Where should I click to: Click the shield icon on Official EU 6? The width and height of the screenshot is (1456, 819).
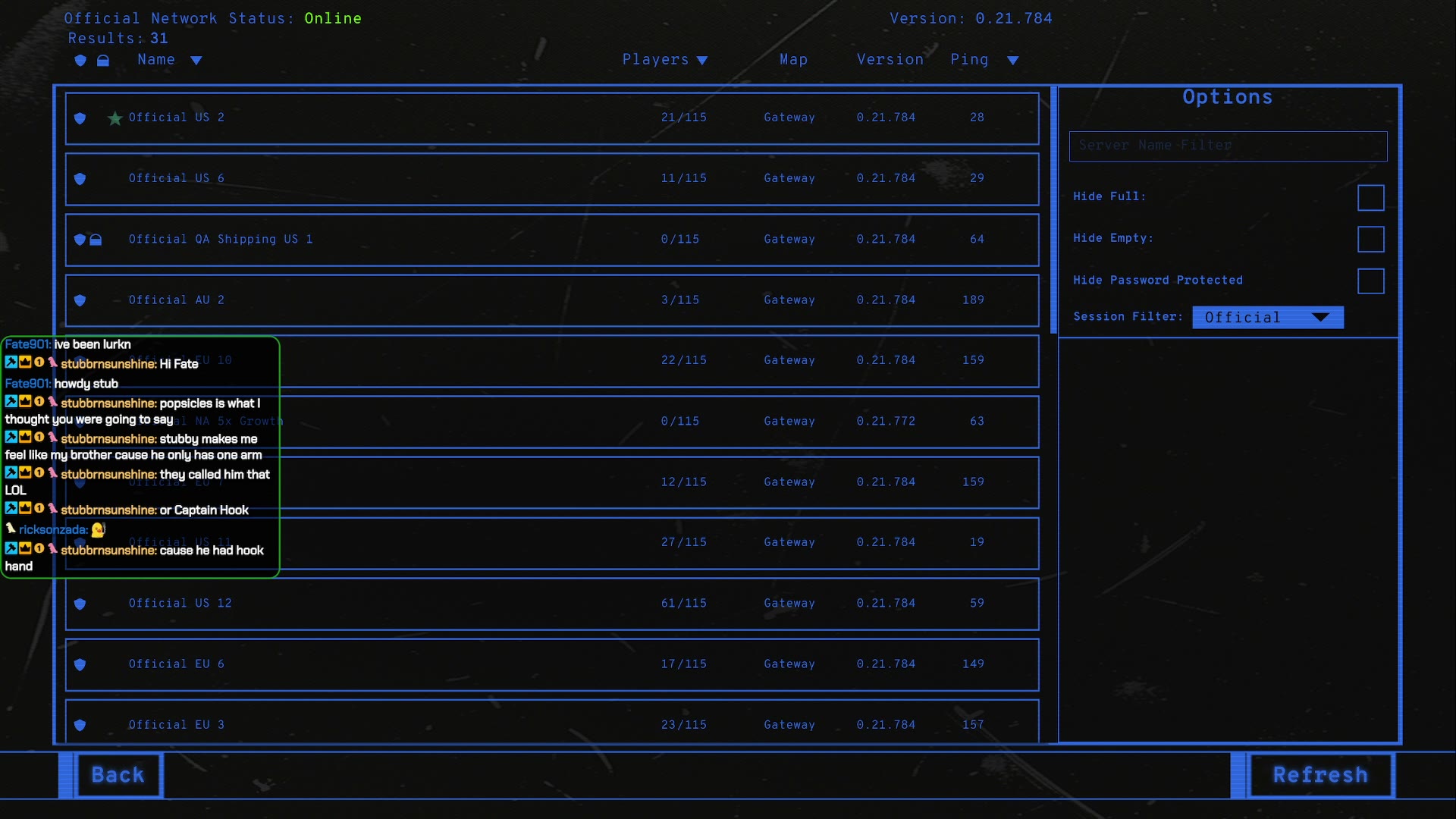(x=80, y=664)
